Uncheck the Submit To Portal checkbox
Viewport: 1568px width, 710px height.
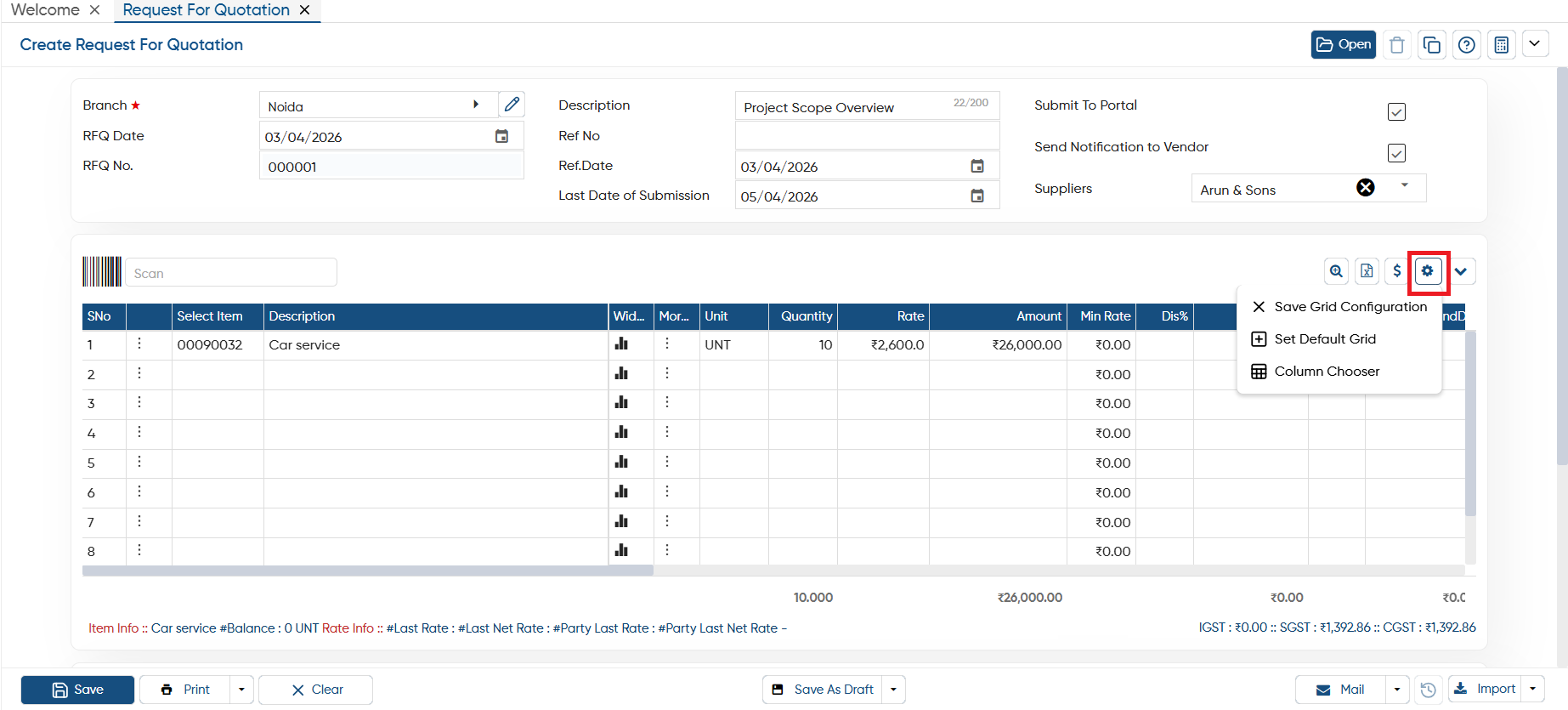click(1396, 111)
